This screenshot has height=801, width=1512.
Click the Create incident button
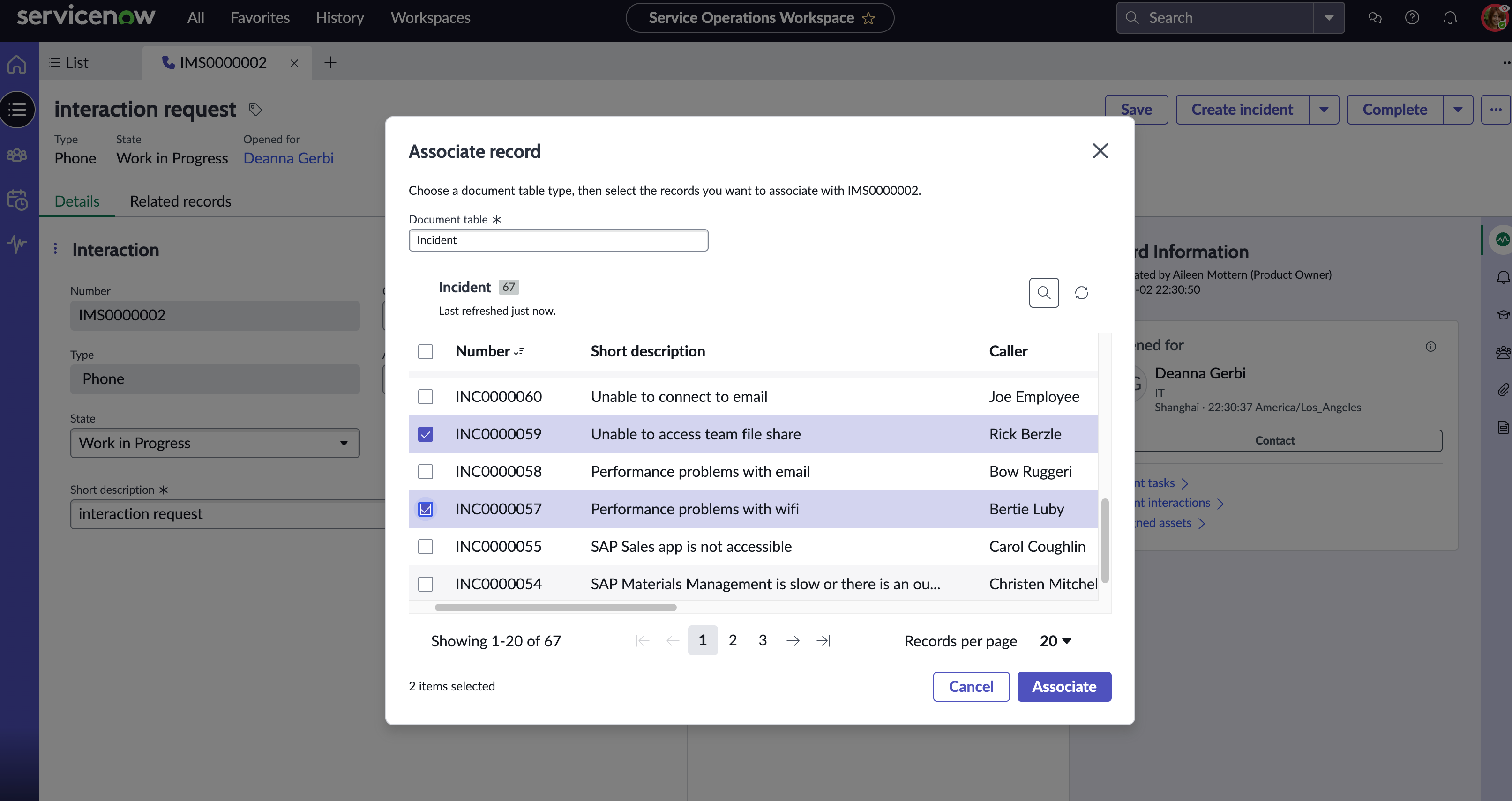click(1242, 110)
